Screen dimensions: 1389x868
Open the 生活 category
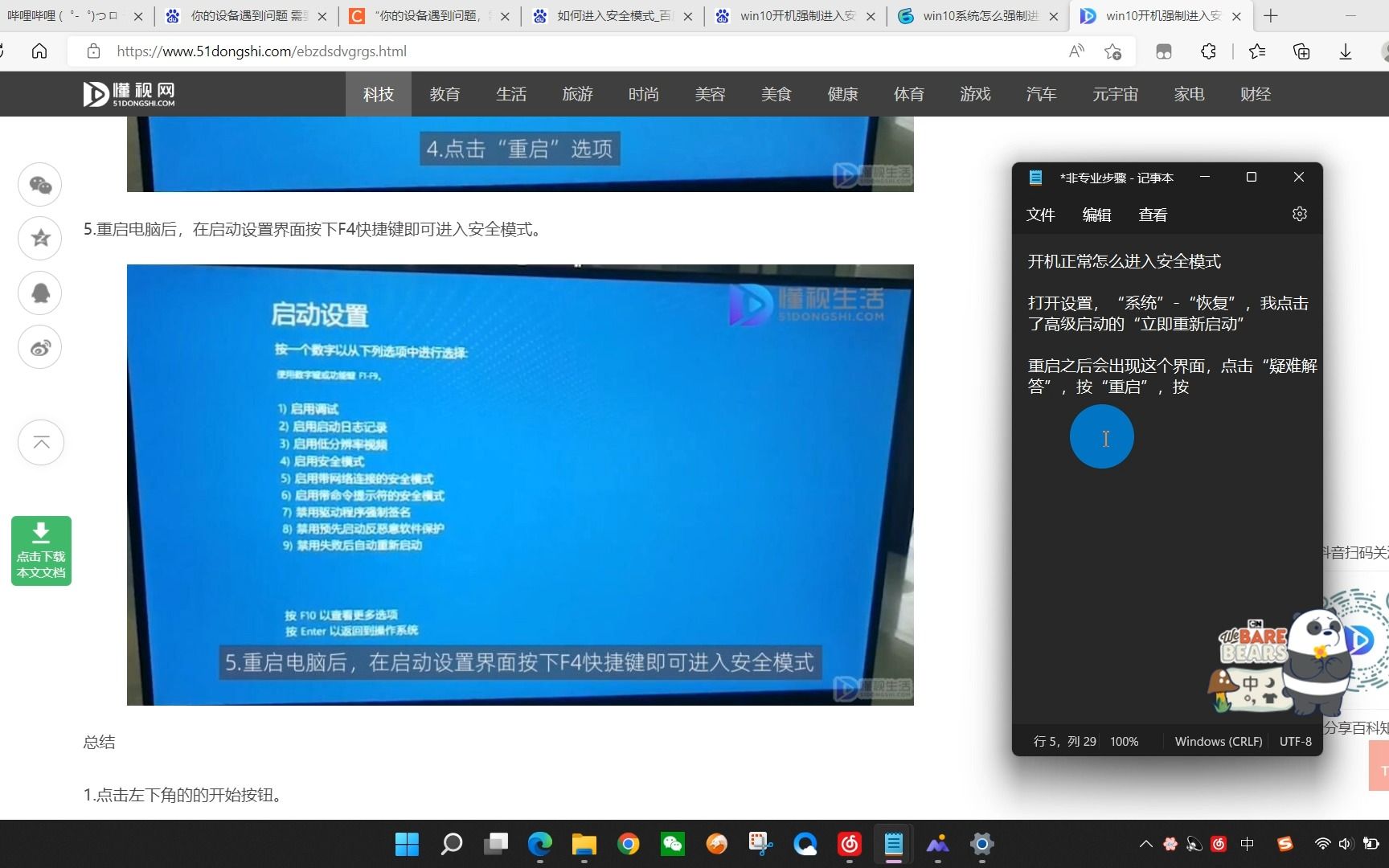click(511, 94)
